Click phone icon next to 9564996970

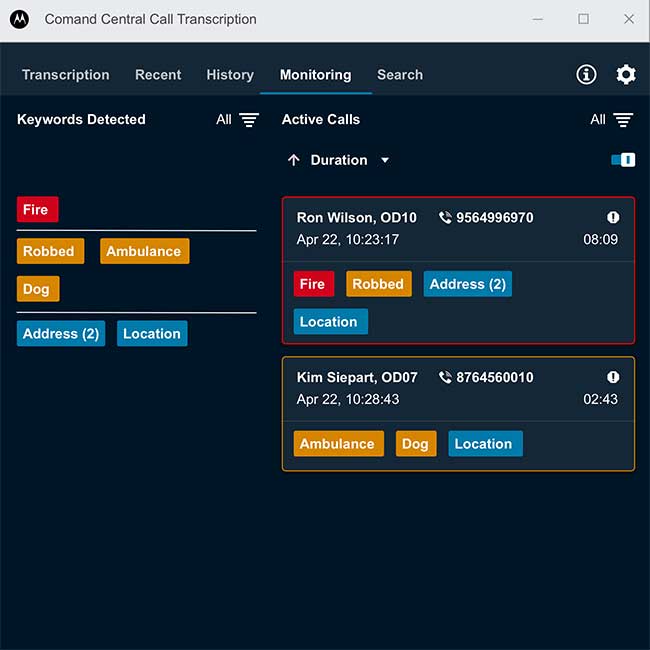click(445, 218)
